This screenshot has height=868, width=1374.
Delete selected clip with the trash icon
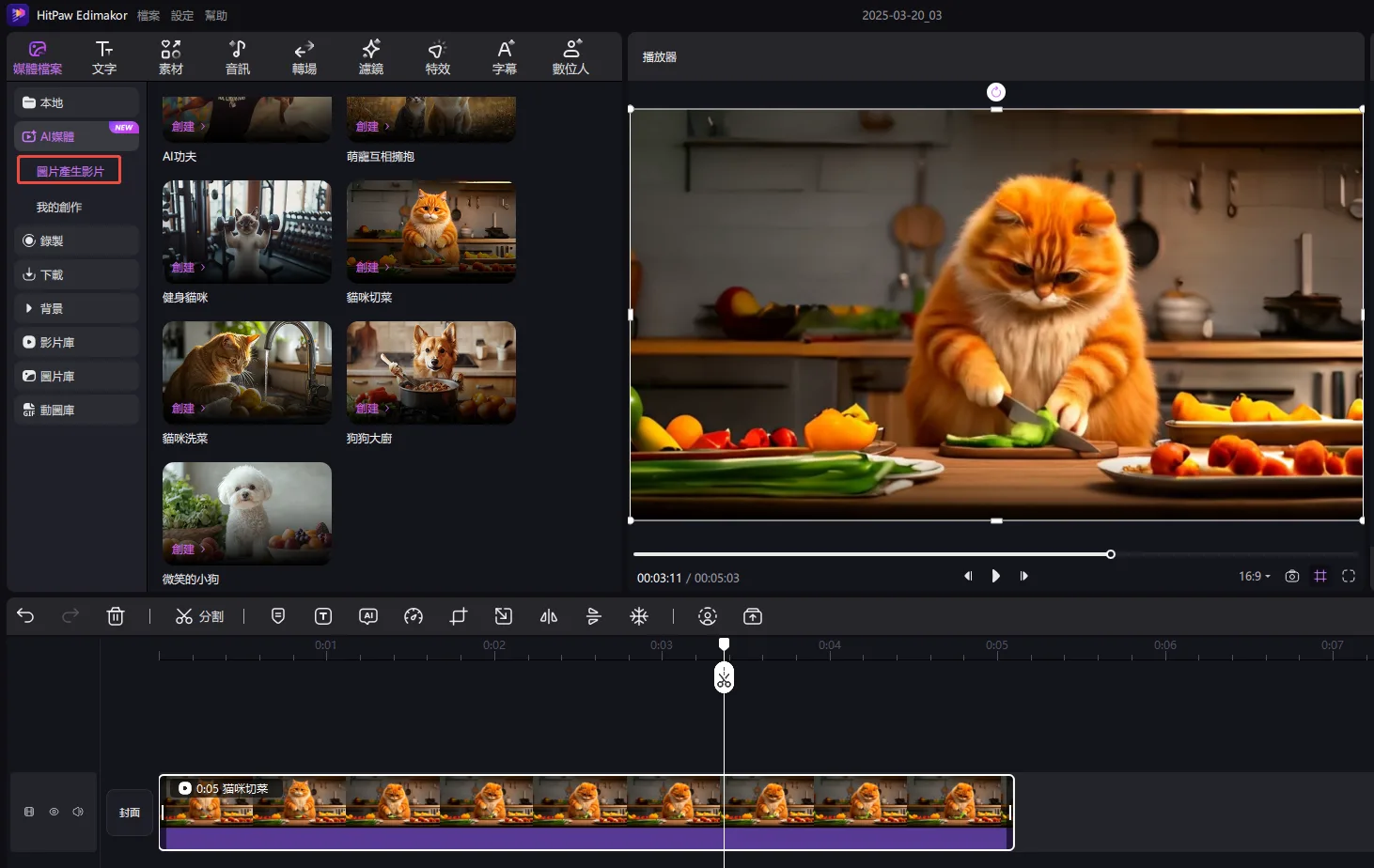(x=116, y=616)
